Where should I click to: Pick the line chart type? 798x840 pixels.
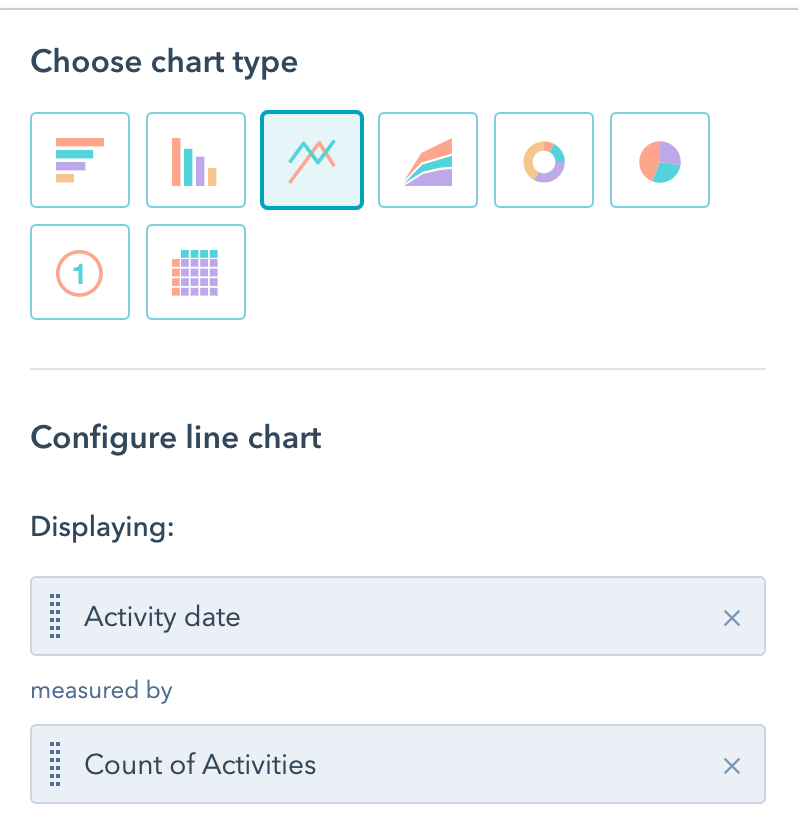tap(312, 160)
